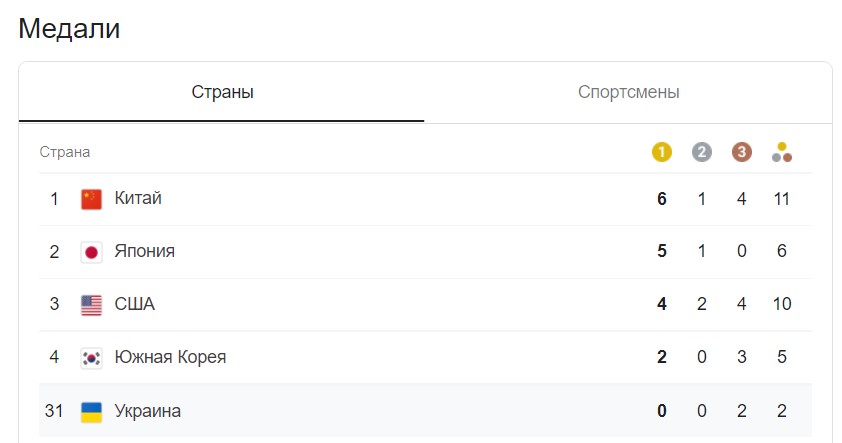
Task: Open the США country link
Action: (x=134, y=304)
